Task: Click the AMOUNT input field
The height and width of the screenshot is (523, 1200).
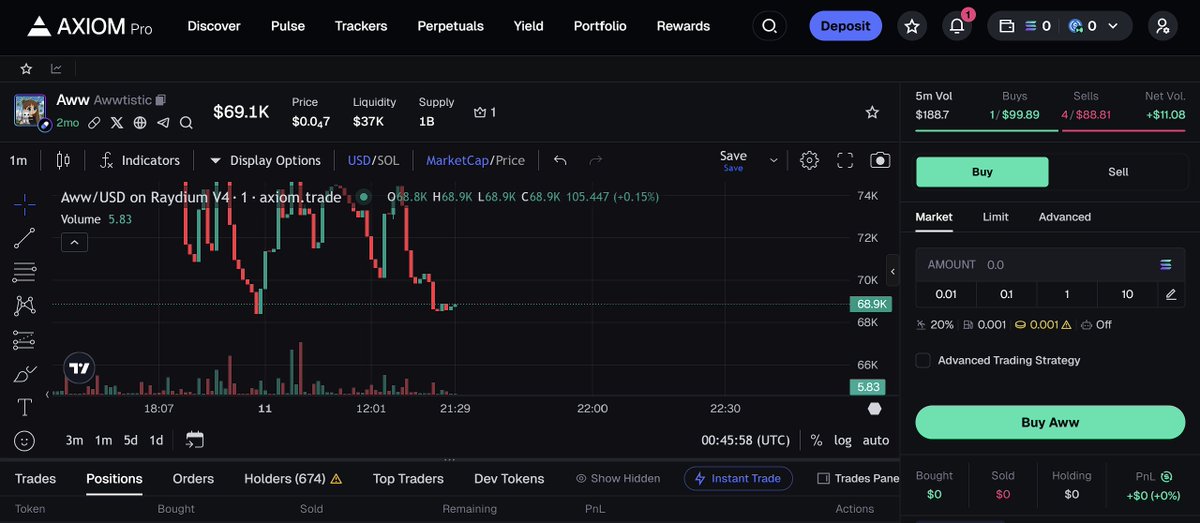Action: coord(1050,265)
